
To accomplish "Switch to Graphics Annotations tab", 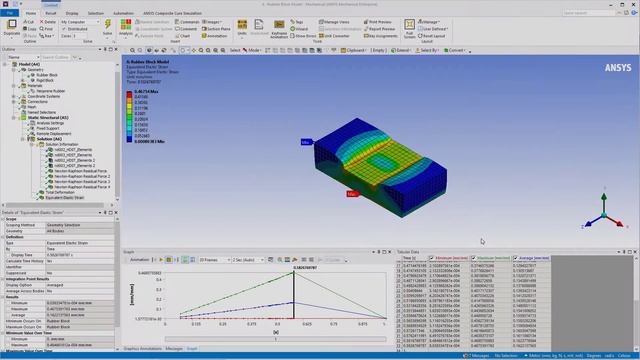I will pos(142,349).
